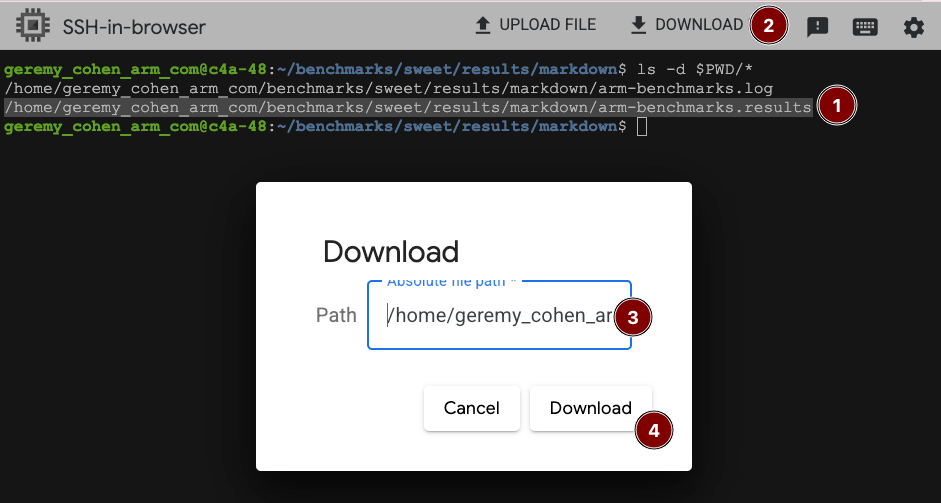Click the 'Path' label in dialog
The width and height of the screenshot is (941, 503).
(336, 315)
